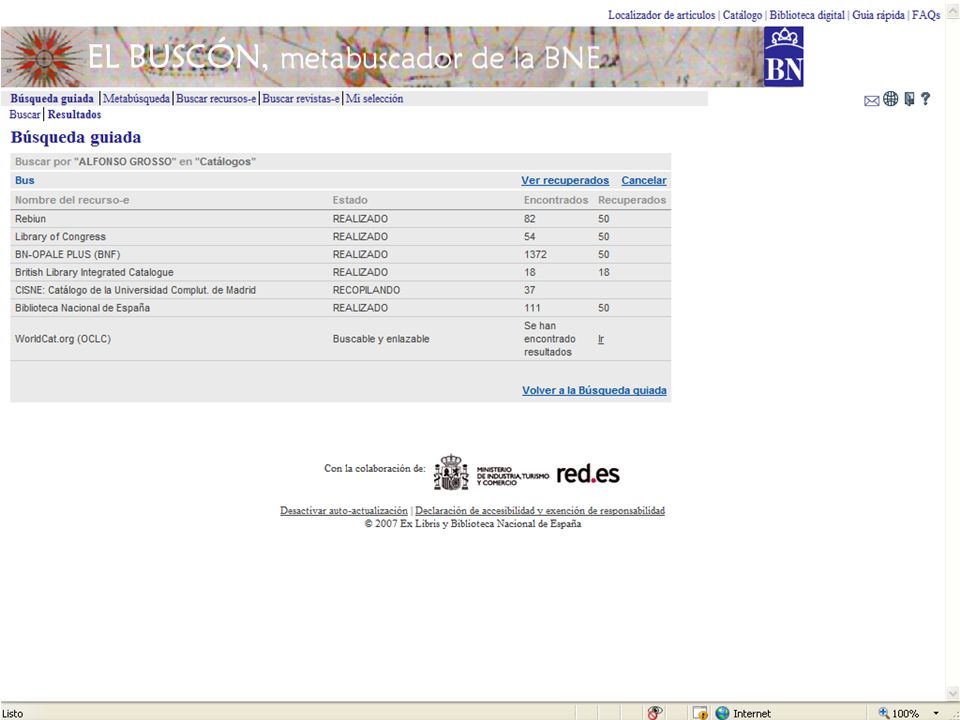Click the red.es logo
The height and width of the screenshot is (720, 960).
588,474
